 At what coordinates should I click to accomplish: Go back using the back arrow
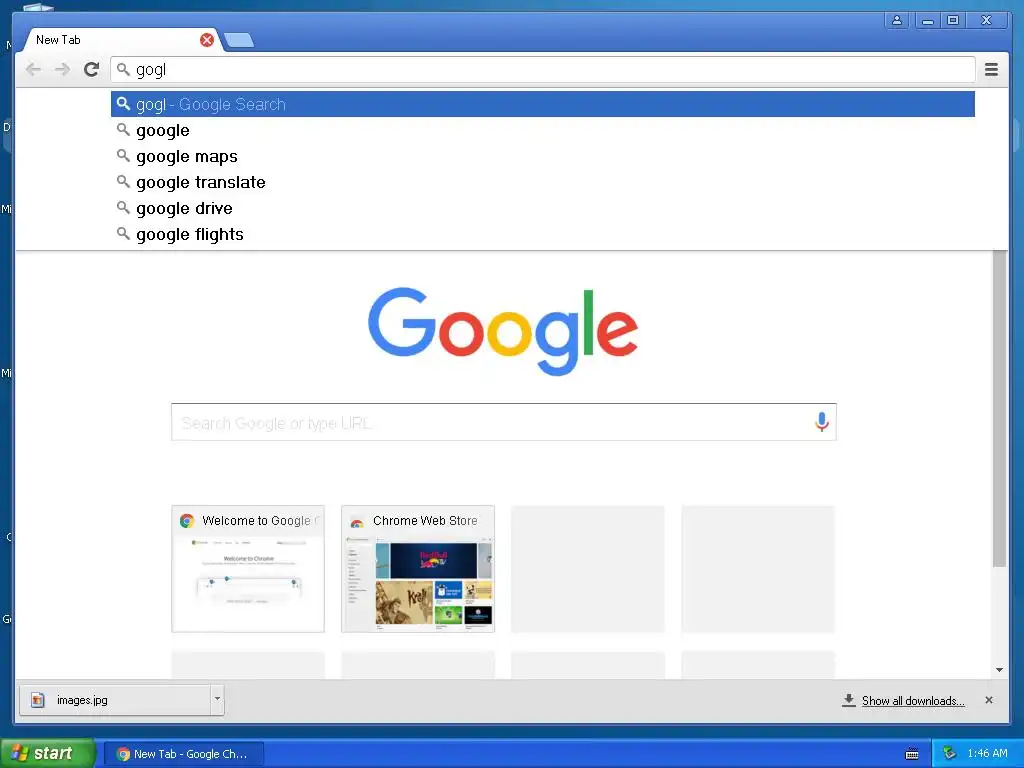click(x=33, y=69)
